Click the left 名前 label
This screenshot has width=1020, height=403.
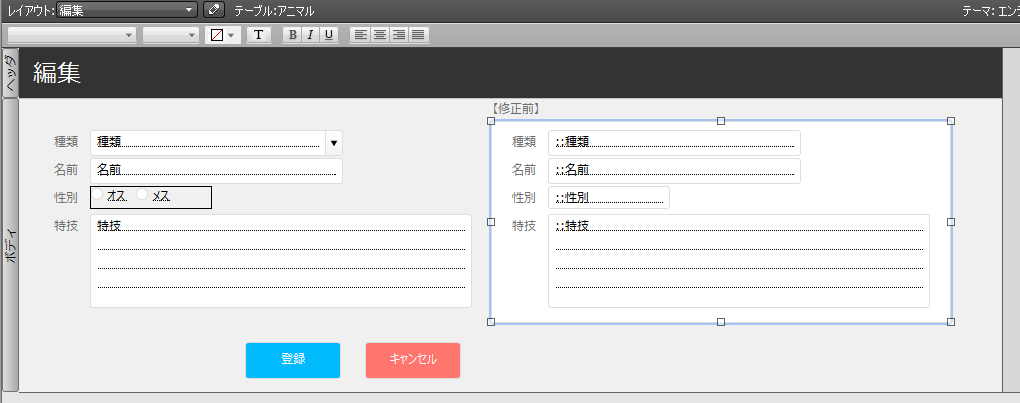click(66, 170)
